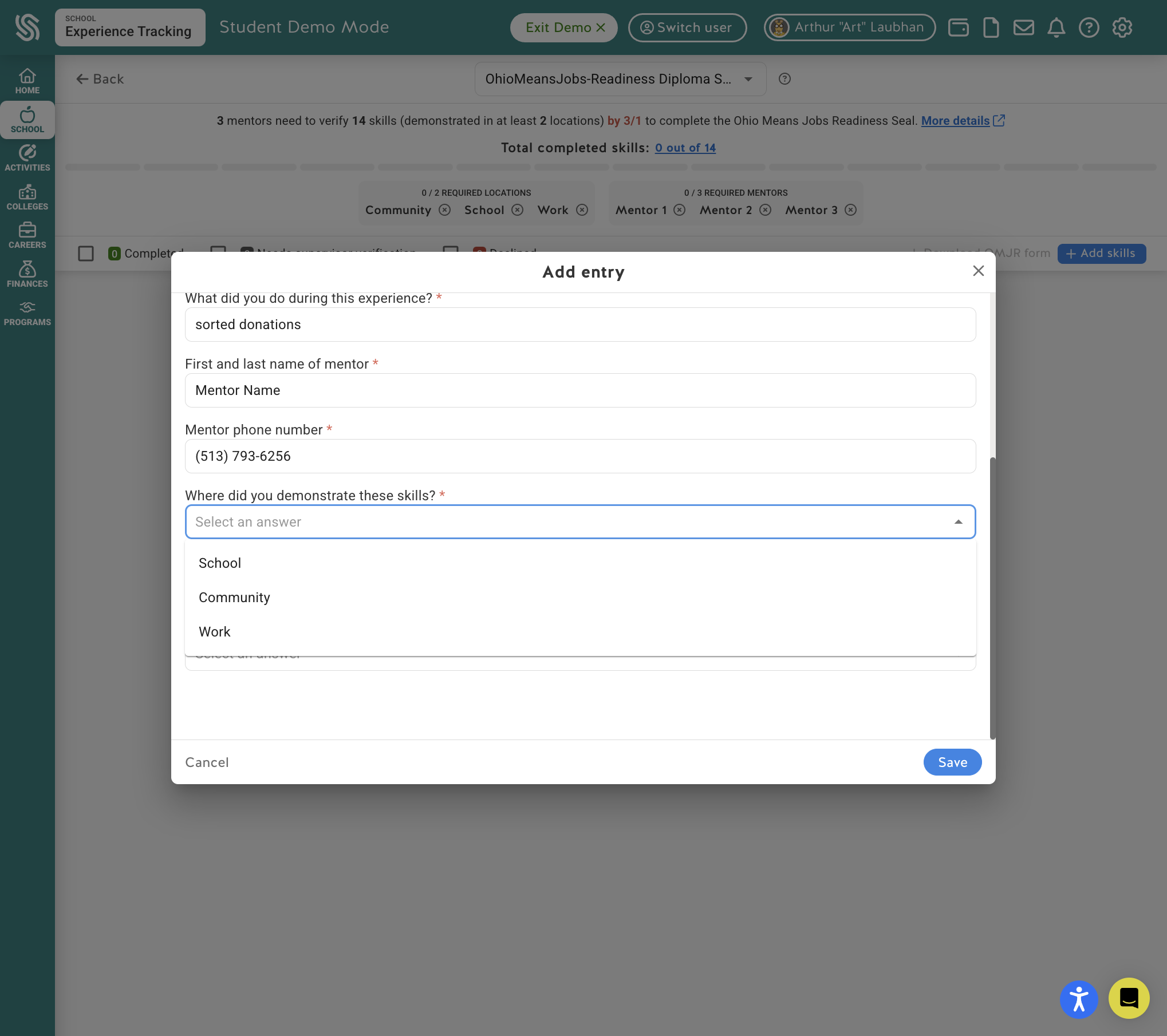Screen dimensions: 1167x1036
Task: Go to Activities in sidebar
Action: (x=27, y=159)
